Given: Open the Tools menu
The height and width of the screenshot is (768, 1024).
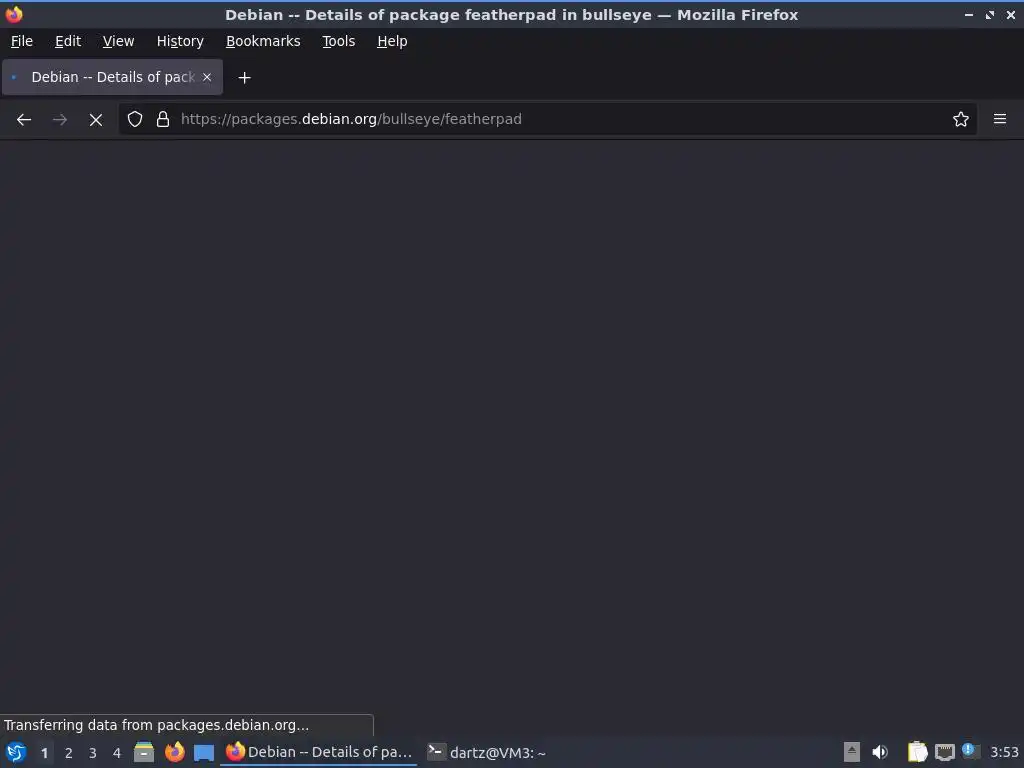Looking at the screenshot, I should (x=338, y=41).
